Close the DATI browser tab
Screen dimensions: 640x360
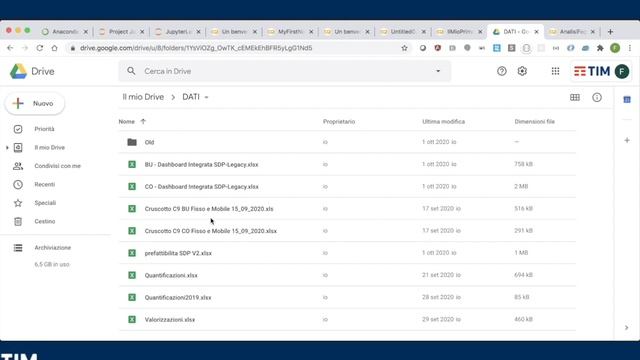536,32
